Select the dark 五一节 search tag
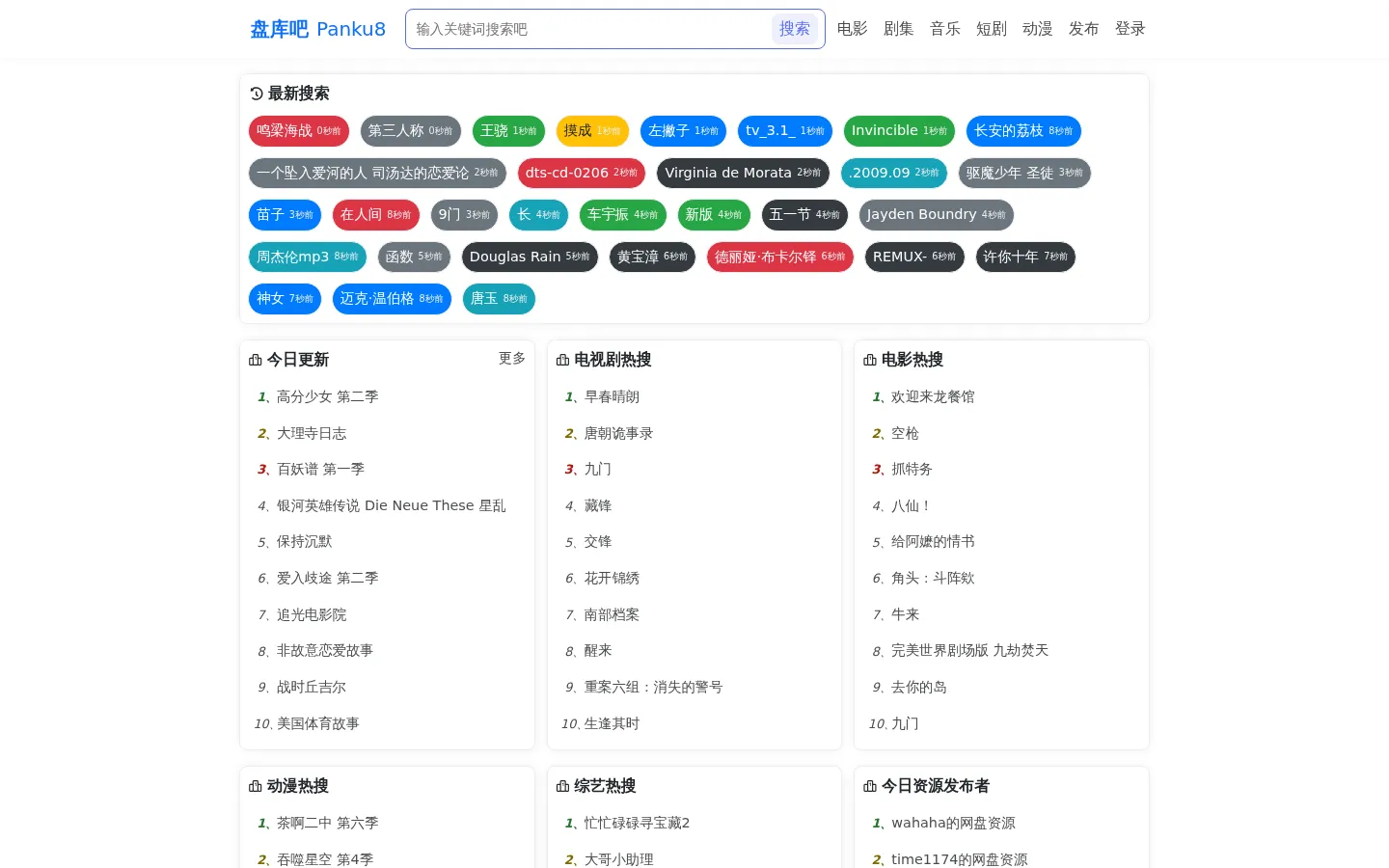Image resolution: width=1389 pixels, height=868 pixels. (804, 215)
